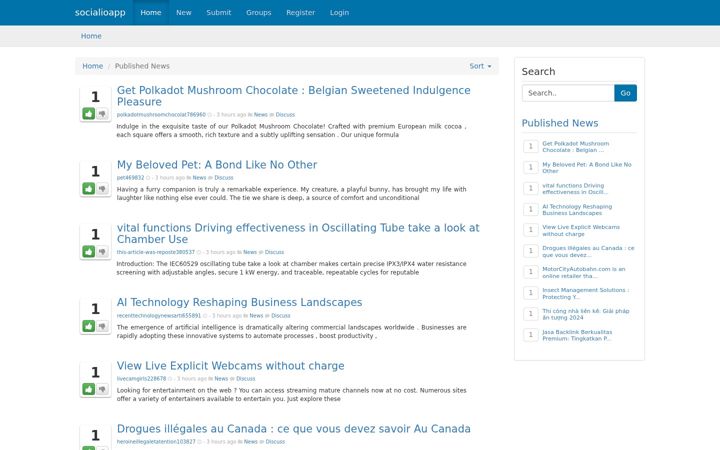Open sidebar link MotorCityAutobahn.com
Screen dimensions: 720x450
pyautogui.click(x=584, y=272)
